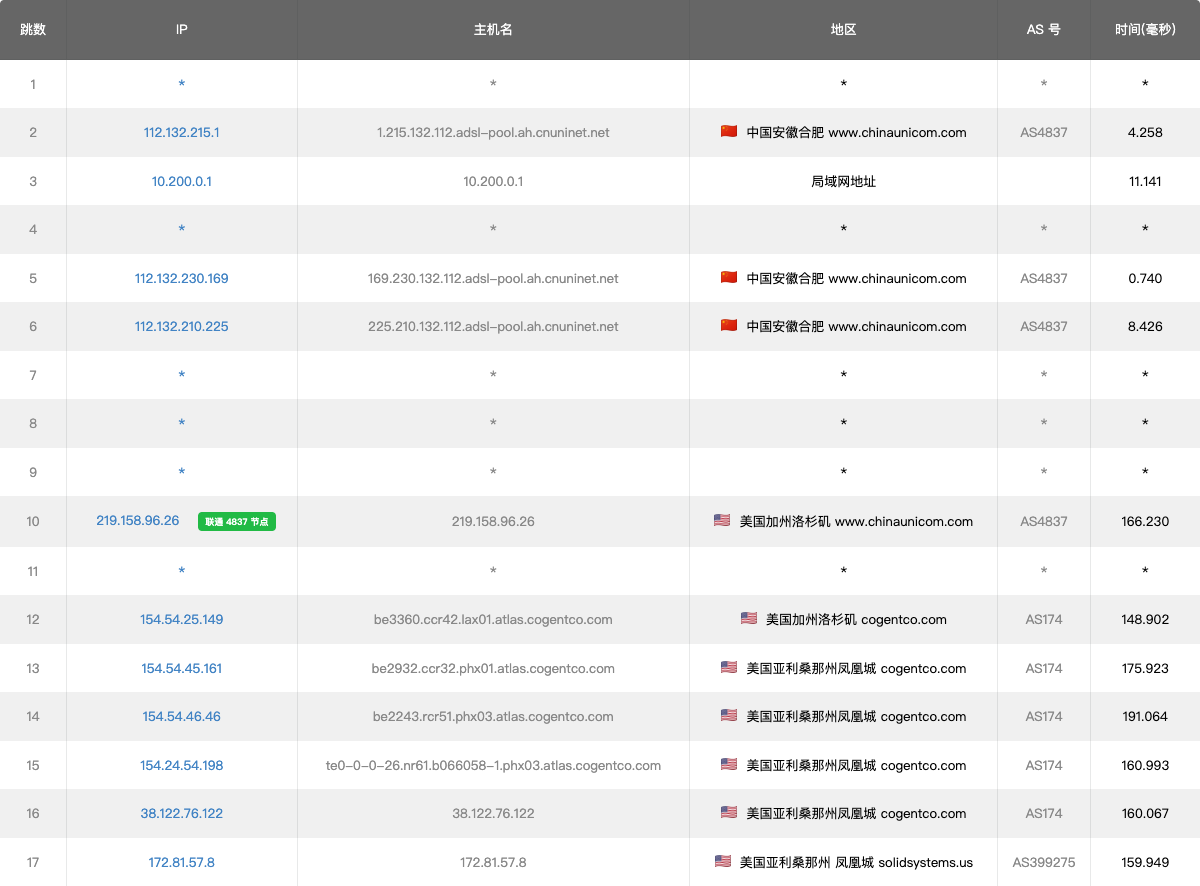Screen dimensions: 1200x886
Task: Click the 地区 column header
Action: pos(844,30)
